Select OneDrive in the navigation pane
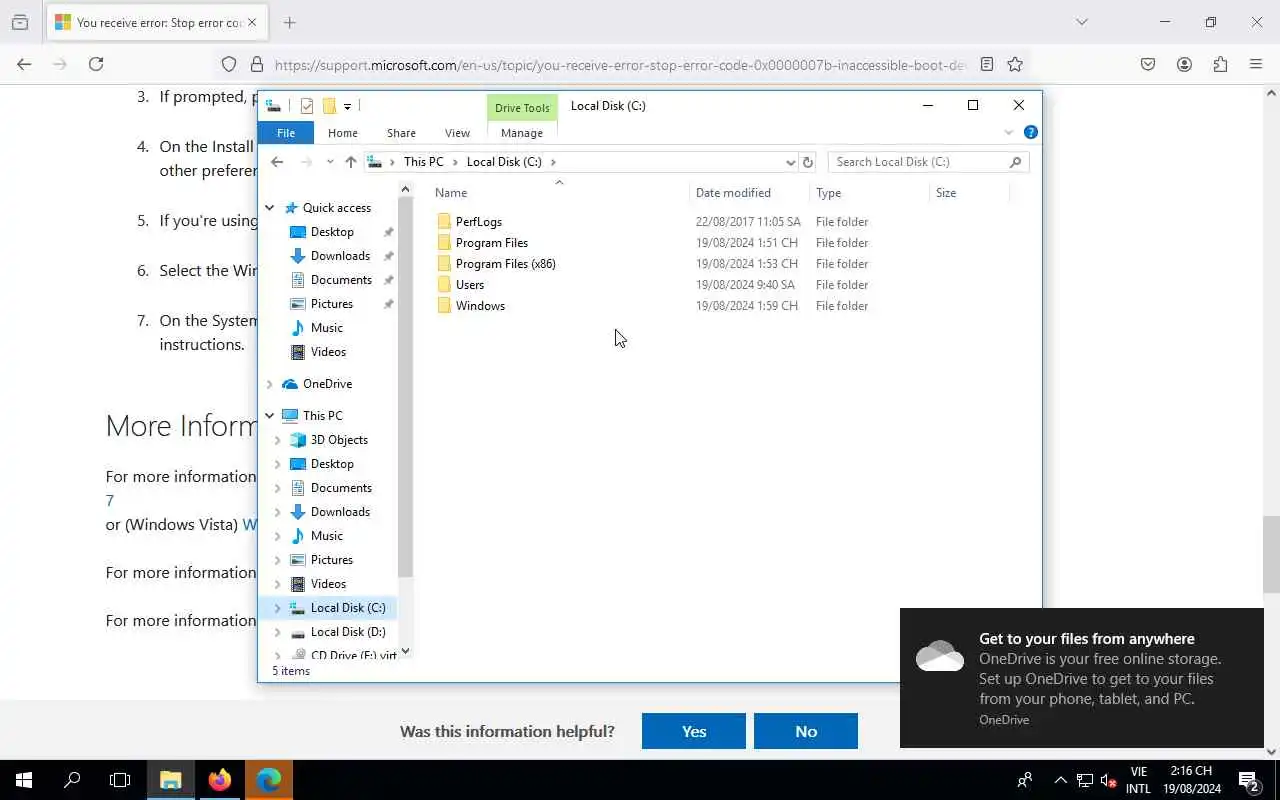 327,384
